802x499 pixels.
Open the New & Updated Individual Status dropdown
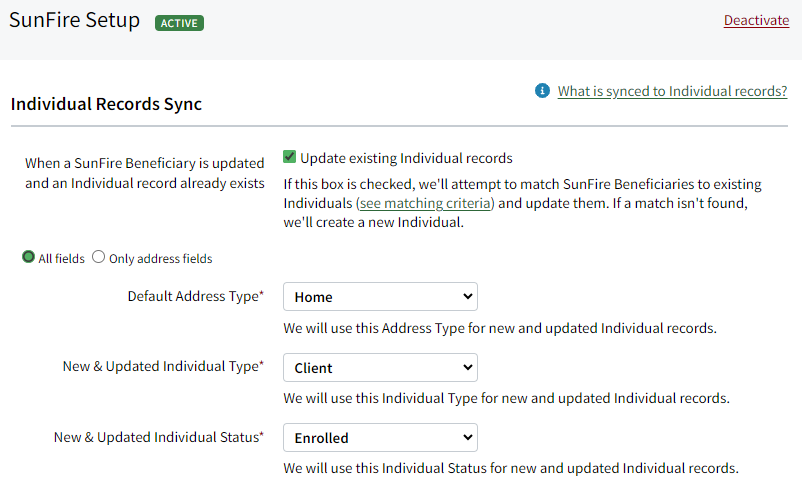[380, 438]
